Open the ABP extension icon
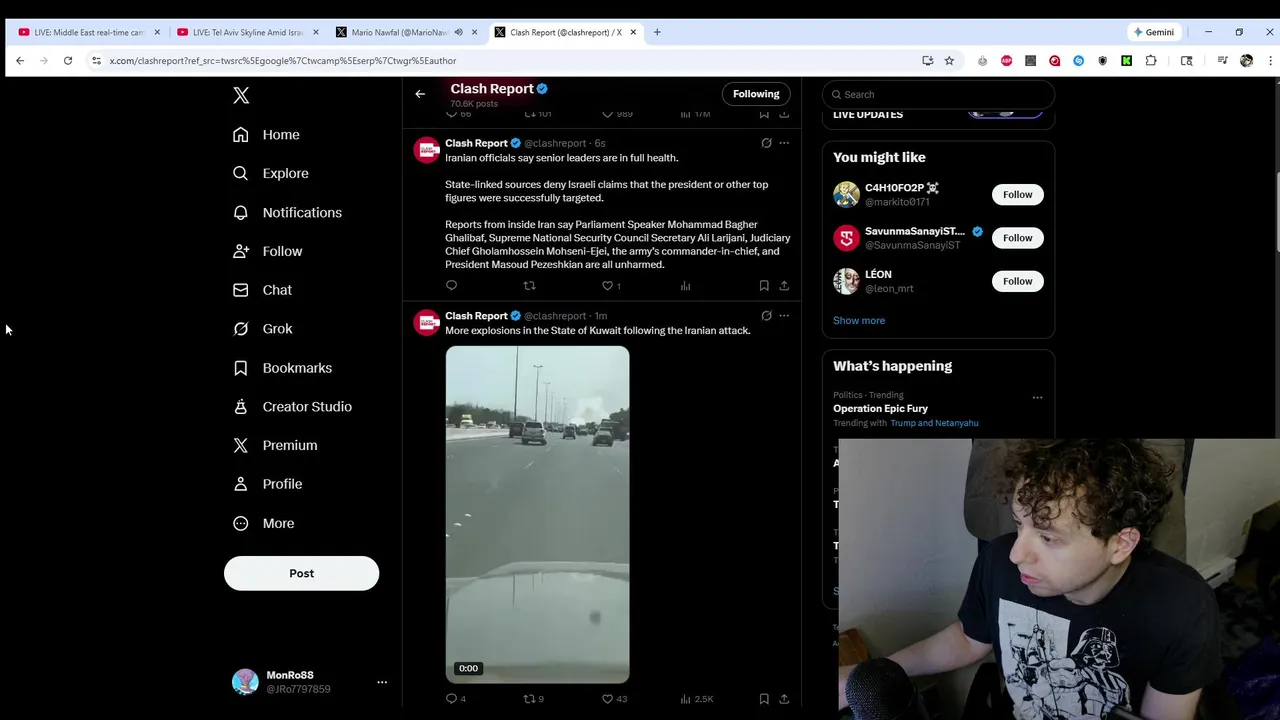The width and height of the screenshot is (1280, 720). (x=1006, y=61)
